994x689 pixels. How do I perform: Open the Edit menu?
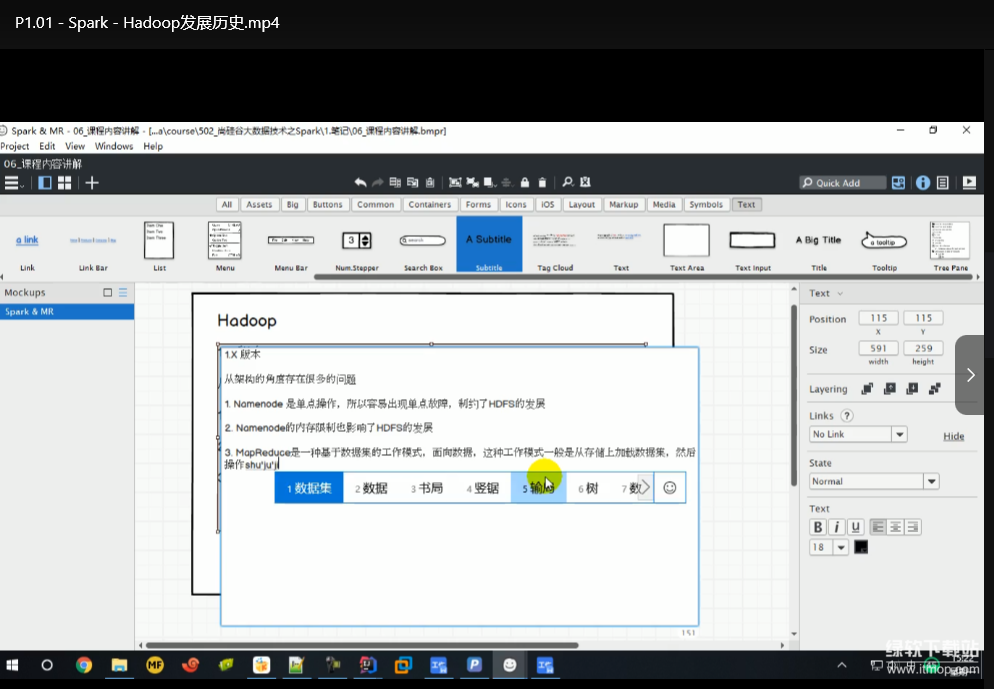point(47,146)
